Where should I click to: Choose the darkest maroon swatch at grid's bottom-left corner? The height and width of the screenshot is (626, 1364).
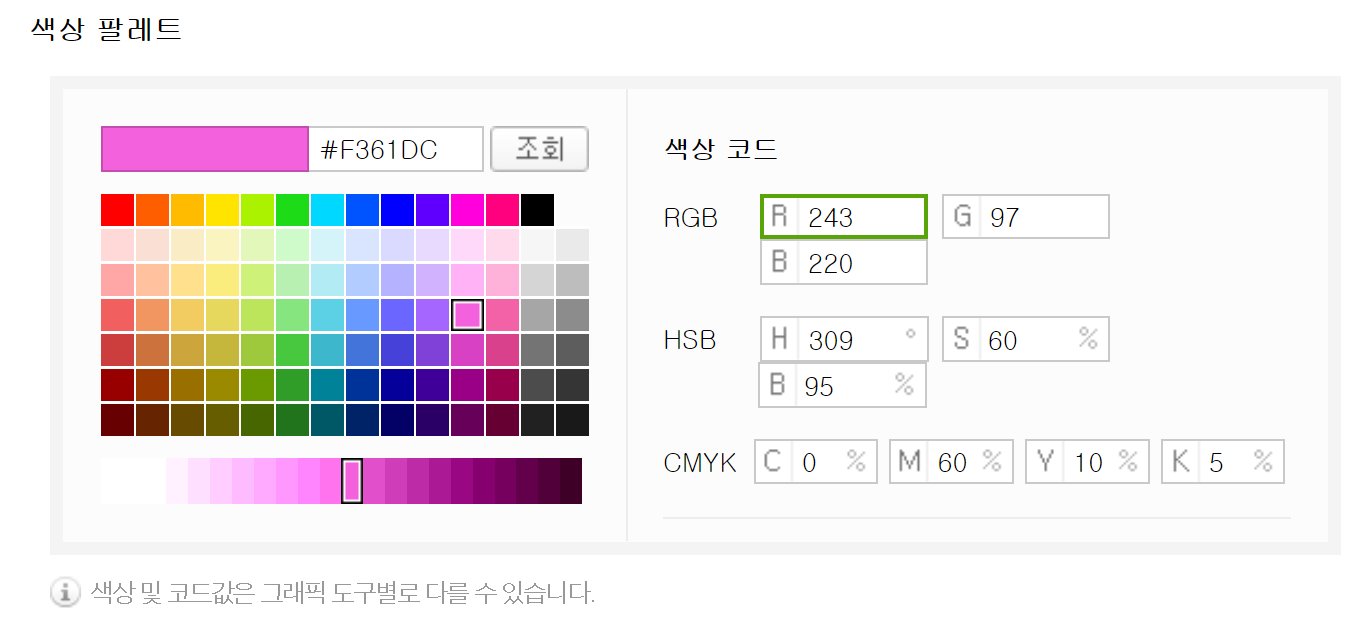pos(118,420)
